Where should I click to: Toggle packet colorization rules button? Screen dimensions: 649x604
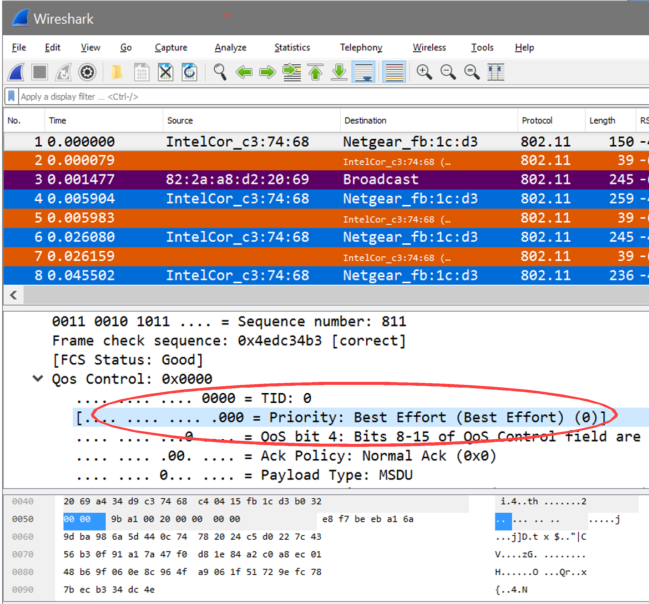[x=394, y=72]
